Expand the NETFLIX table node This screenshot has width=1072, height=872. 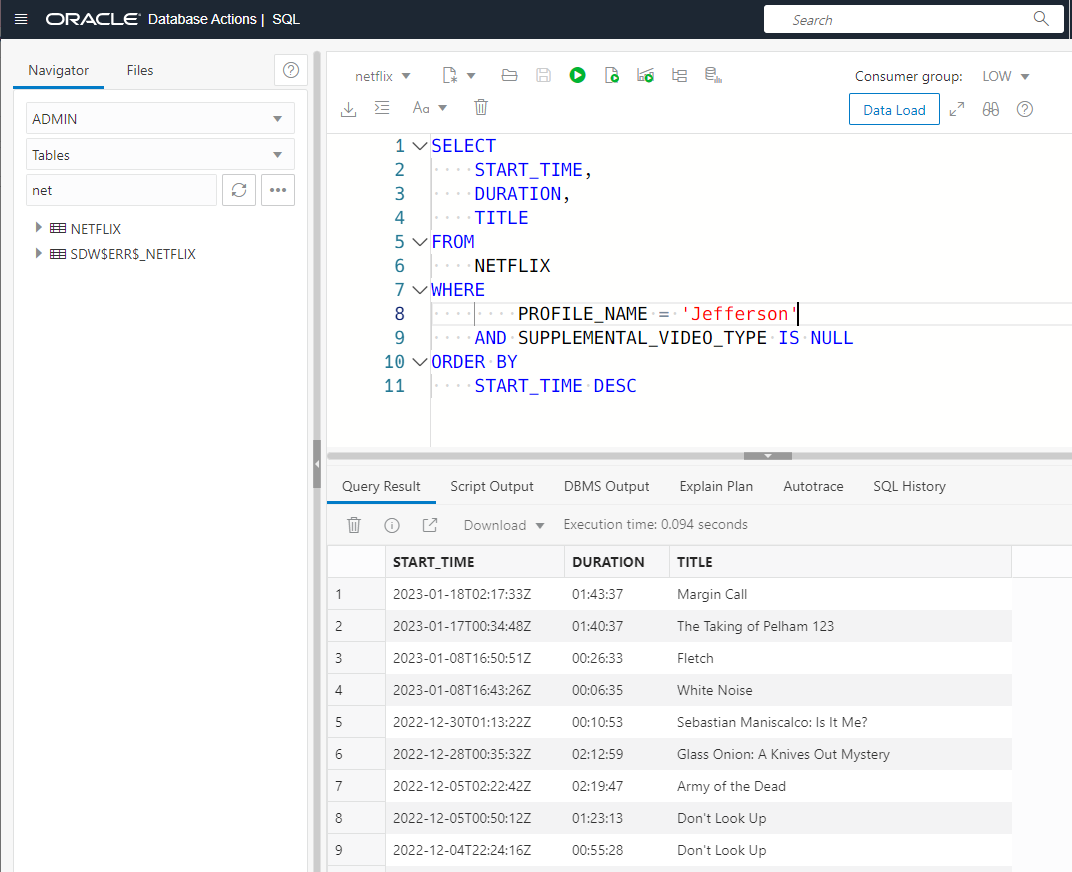coord(38,227)
